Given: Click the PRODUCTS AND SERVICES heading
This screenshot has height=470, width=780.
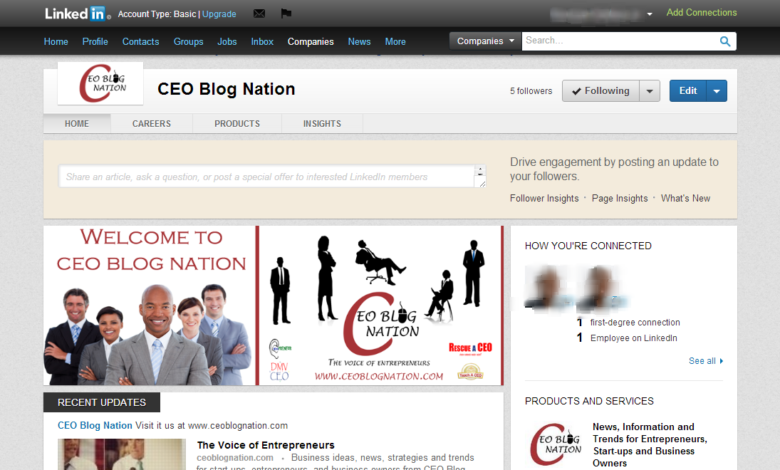Looking at the screenshot, I should 589,401.
